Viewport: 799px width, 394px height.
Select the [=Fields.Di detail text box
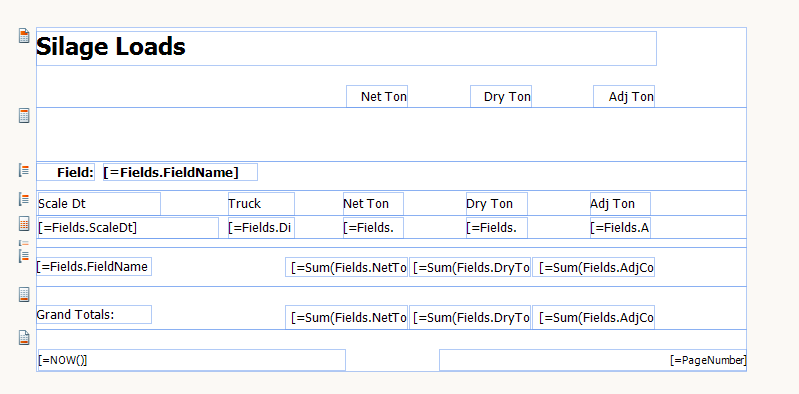tap(261, 228)
